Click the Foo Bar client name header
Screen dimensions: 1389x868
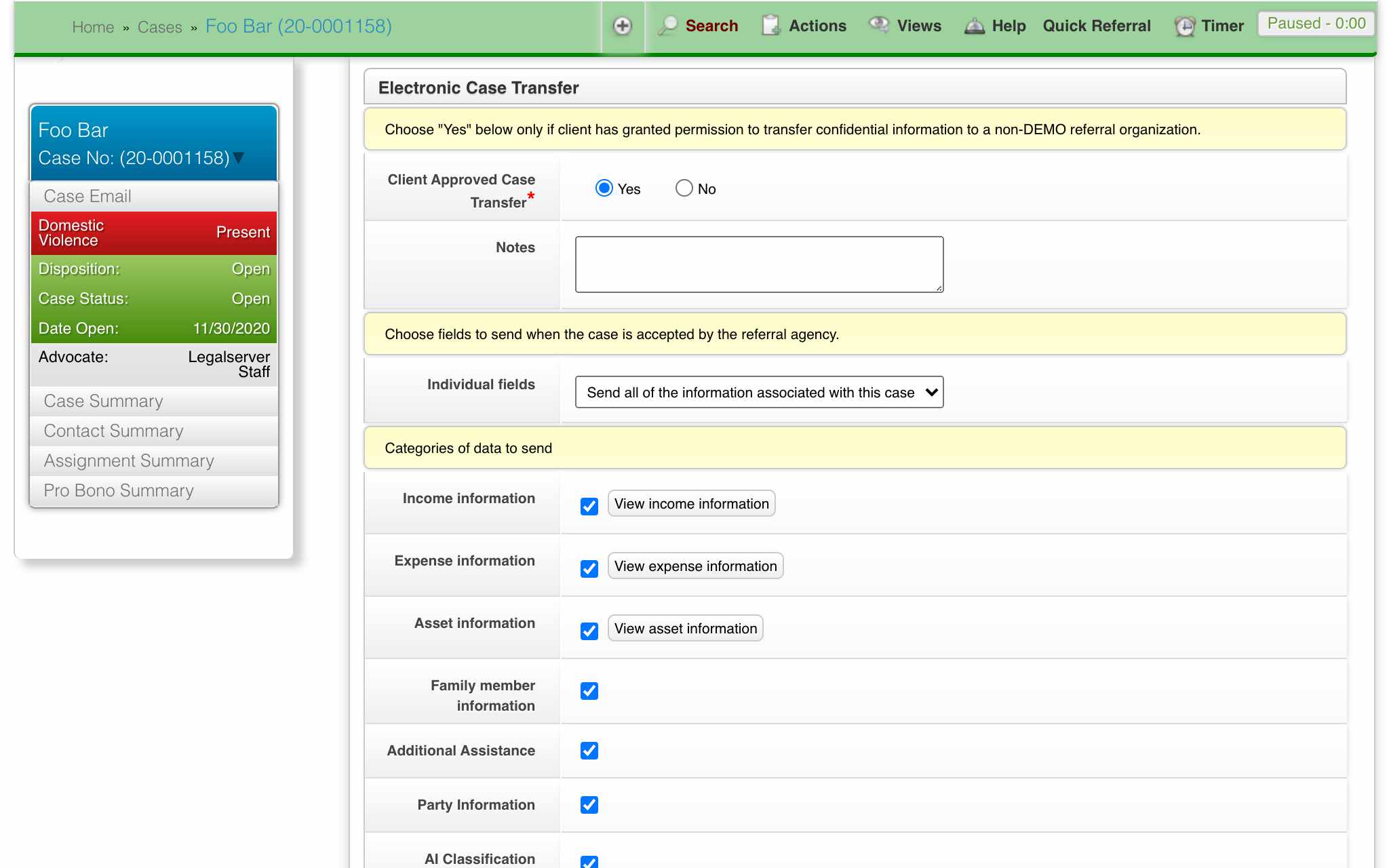[73, 130]
